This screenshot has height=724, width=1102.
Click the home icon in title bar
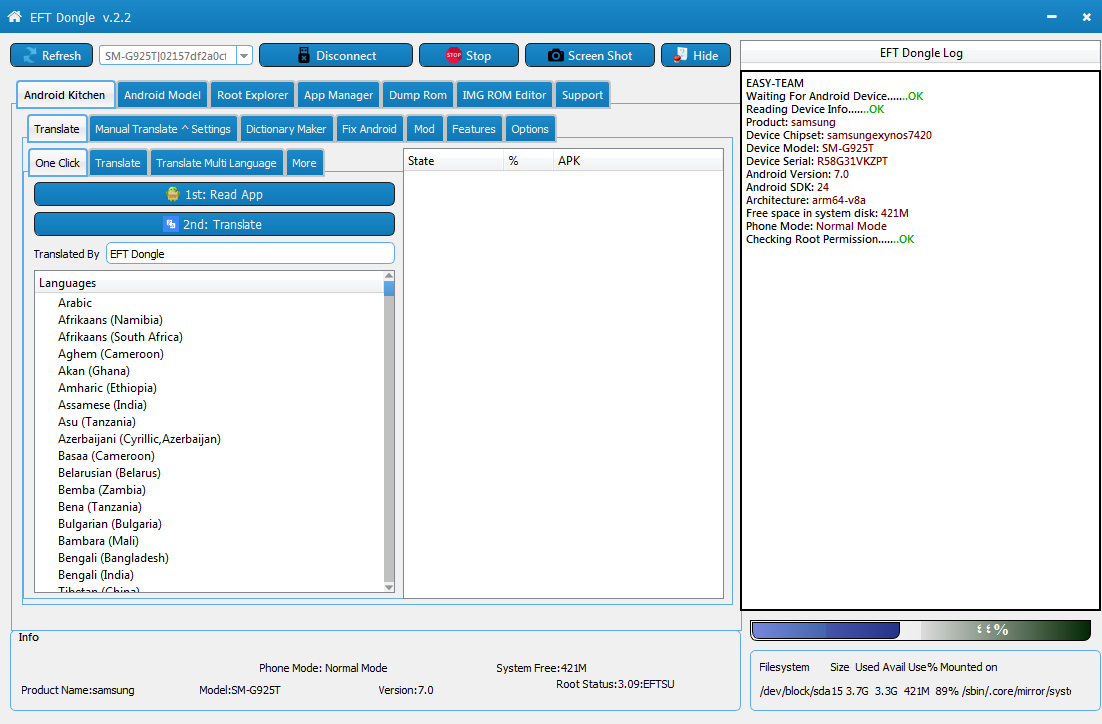[x=14, y=16]
